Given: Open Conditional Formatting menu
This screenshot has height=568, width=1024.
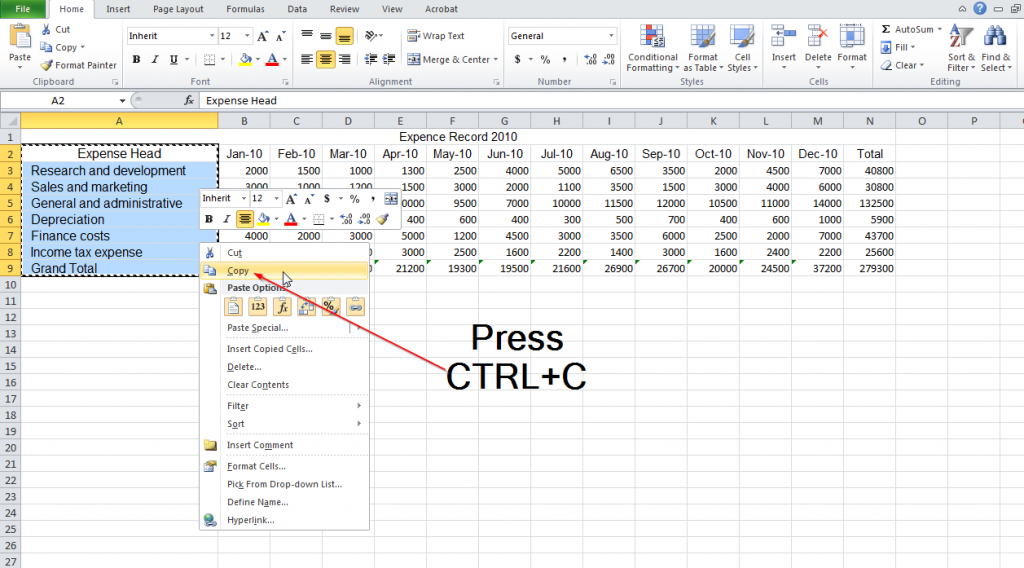Looking at the screenshot, I should click(x=652, y=48).
